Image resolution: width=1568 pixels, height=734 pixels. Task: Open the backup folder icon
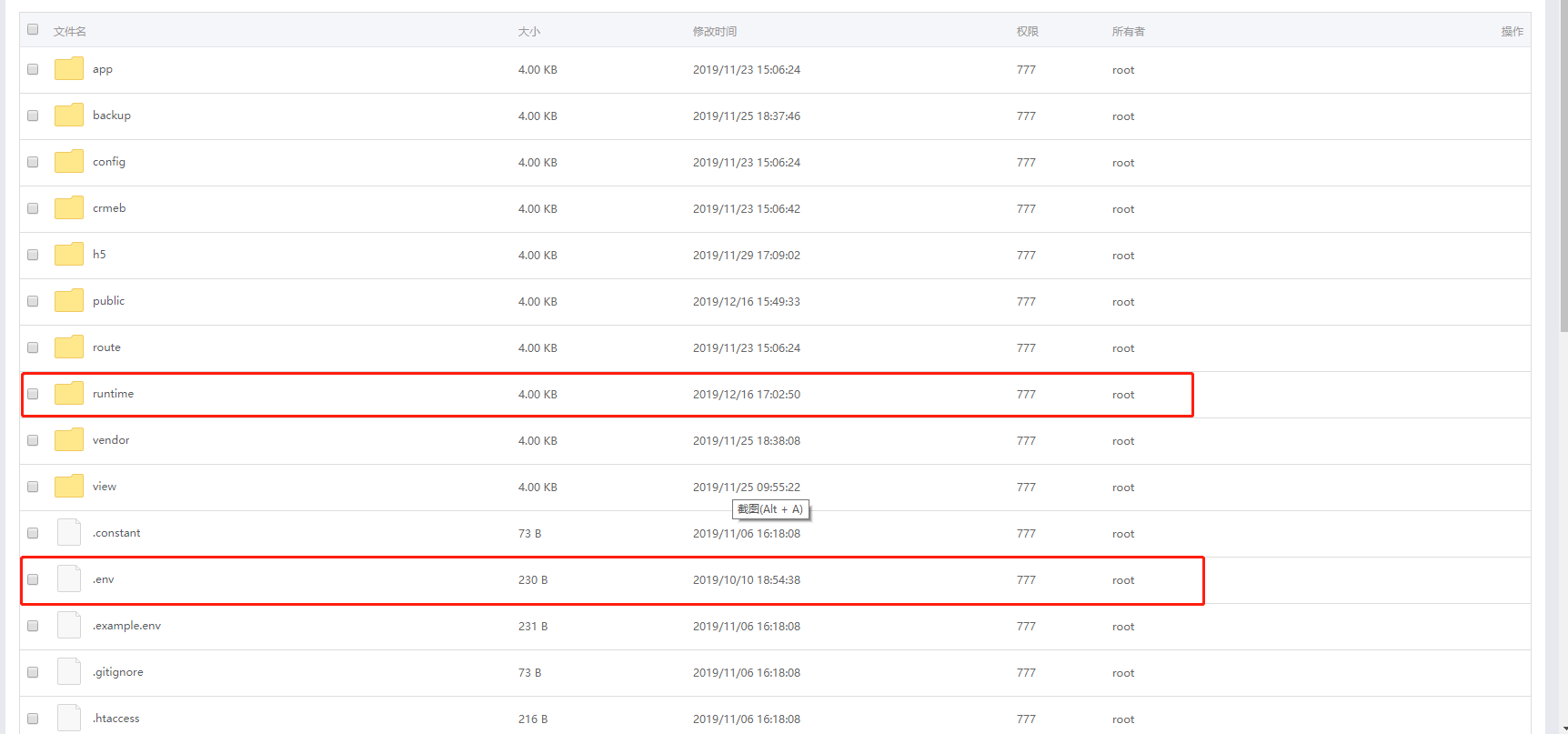69,116
